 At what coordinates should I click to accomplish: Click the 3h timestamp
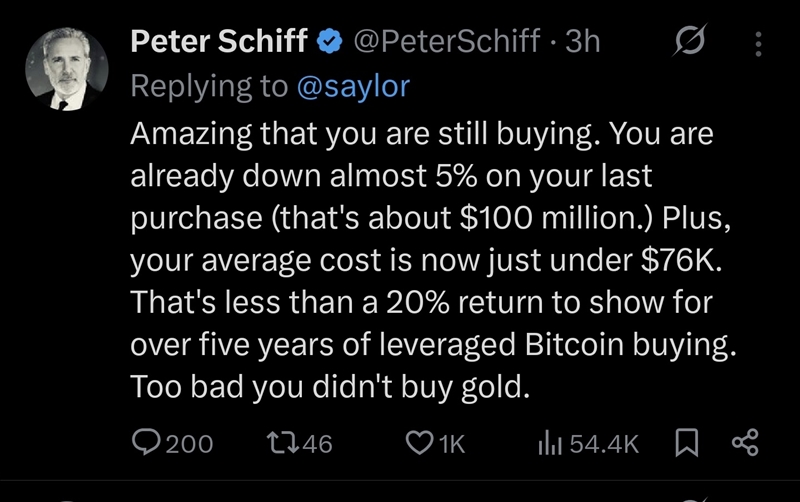(x=583, y=42)
